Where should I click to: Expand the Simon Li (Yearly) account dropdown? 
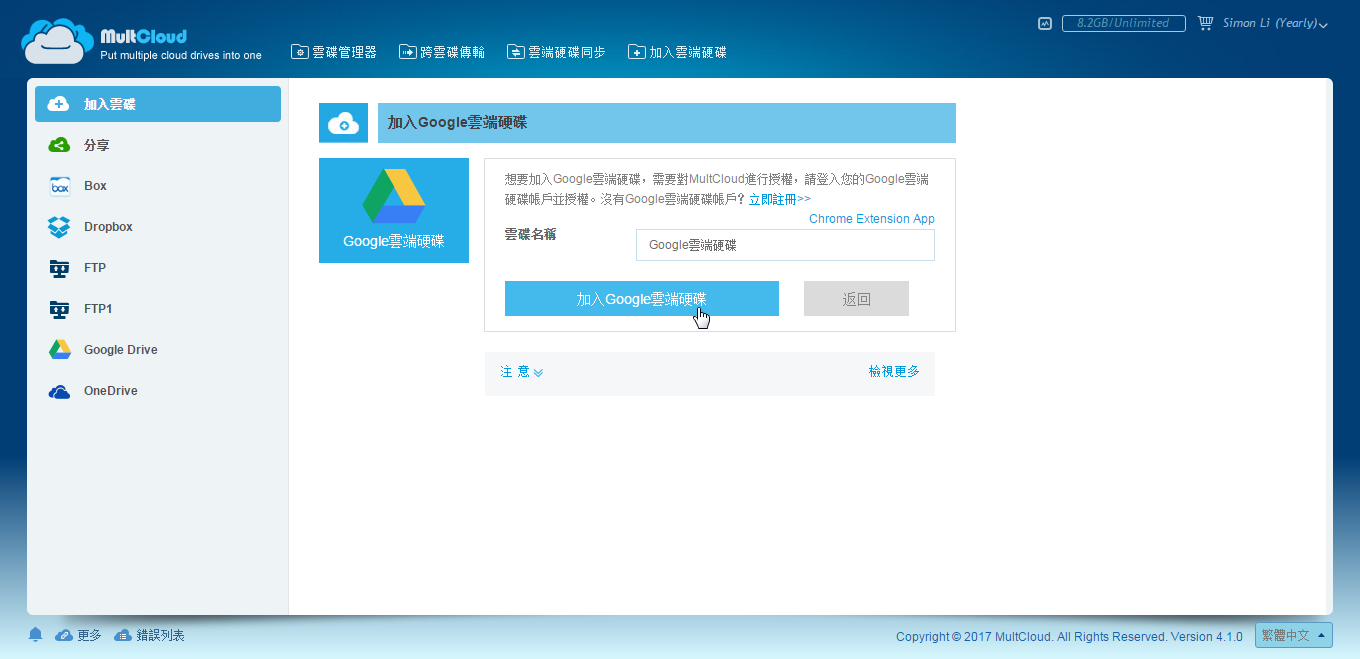click(1275, 23)
